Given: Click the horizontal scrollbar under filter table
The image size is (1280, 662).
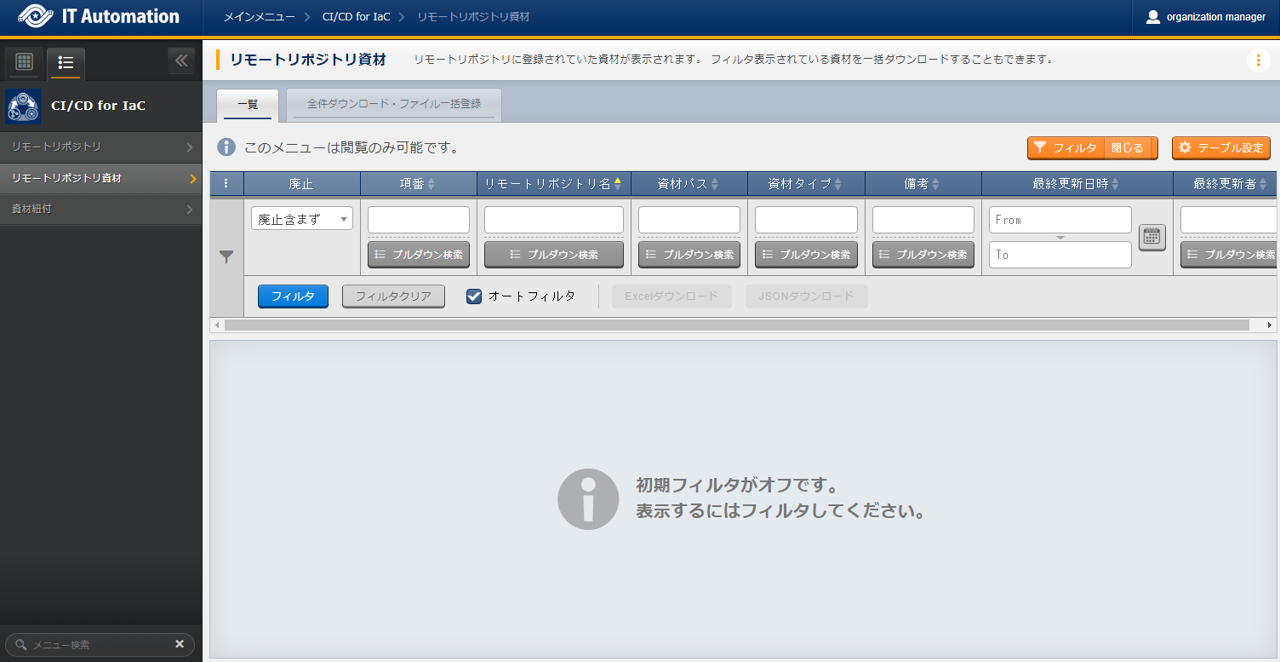Looking at the screenshot, I should (x=736, y=325).
